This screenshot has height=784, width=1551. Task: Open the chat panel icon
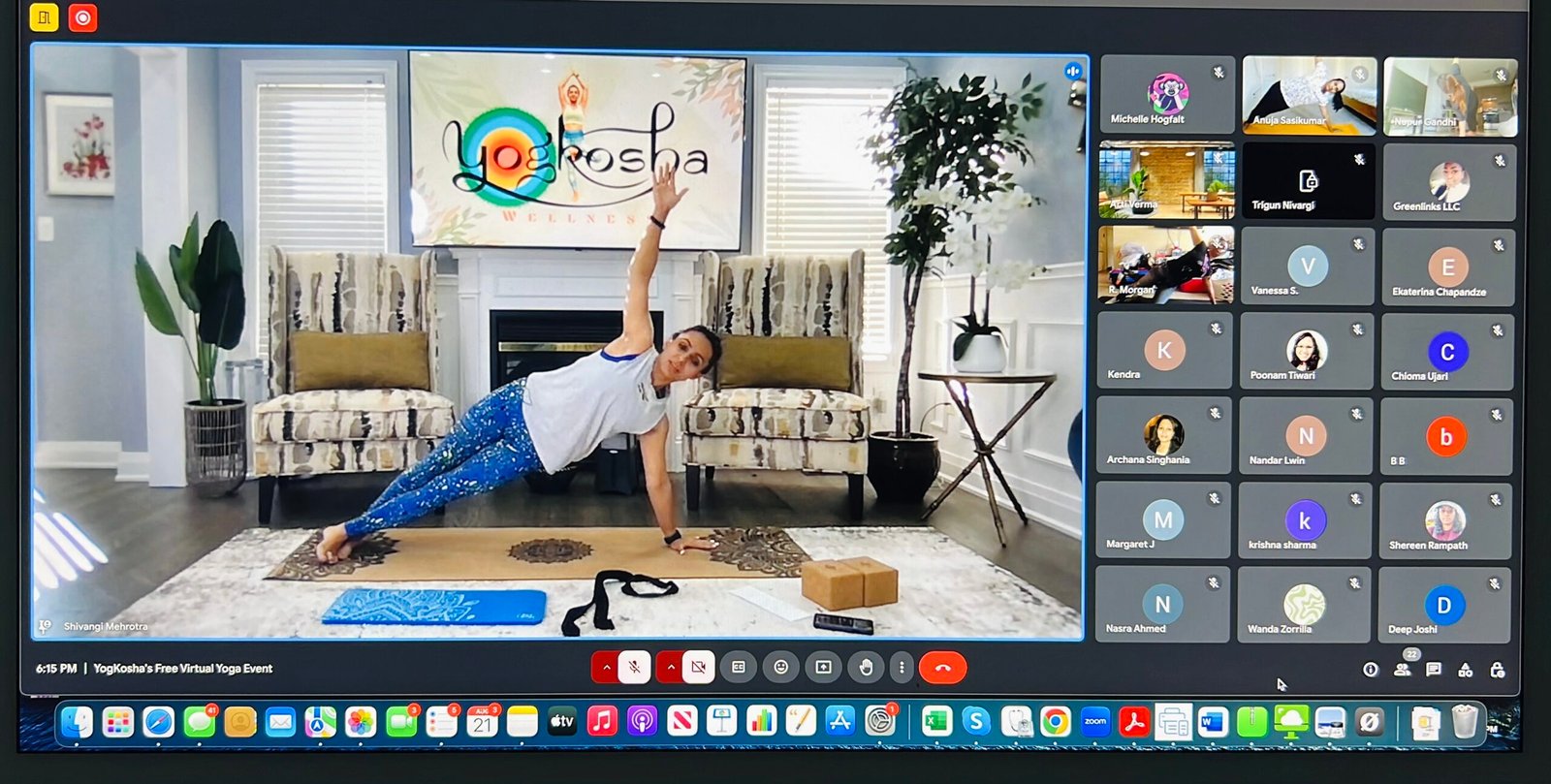1434,670
